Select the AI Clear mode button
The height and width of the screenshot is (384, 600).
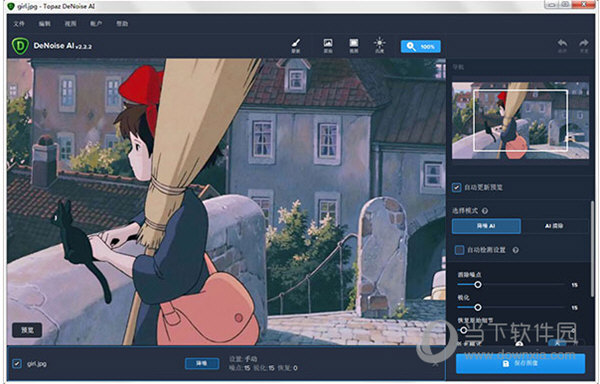click(x=554, y=226)
